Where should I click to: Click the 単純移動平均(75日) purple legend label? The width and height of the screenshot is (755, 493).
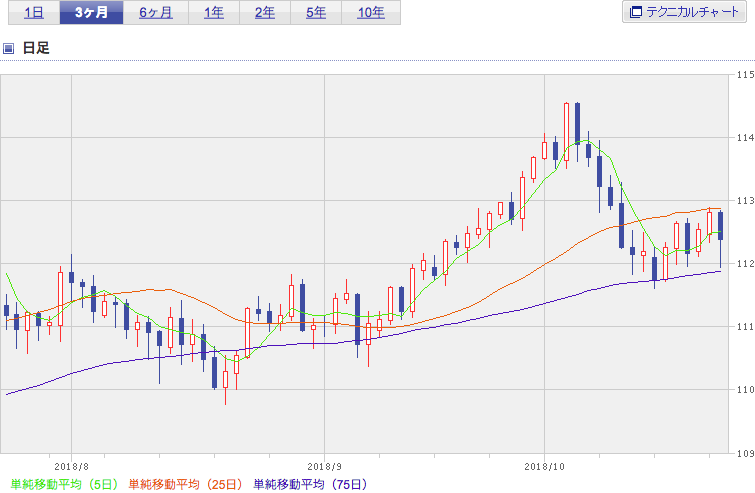(x=310, y=484)
